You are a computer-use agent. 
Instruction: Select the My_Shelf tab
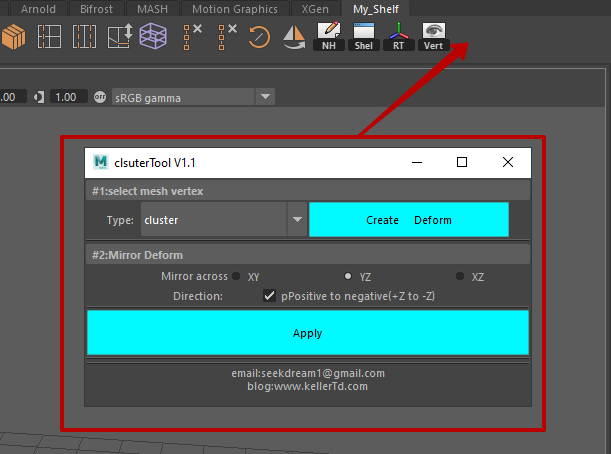[x=376, y=9]
